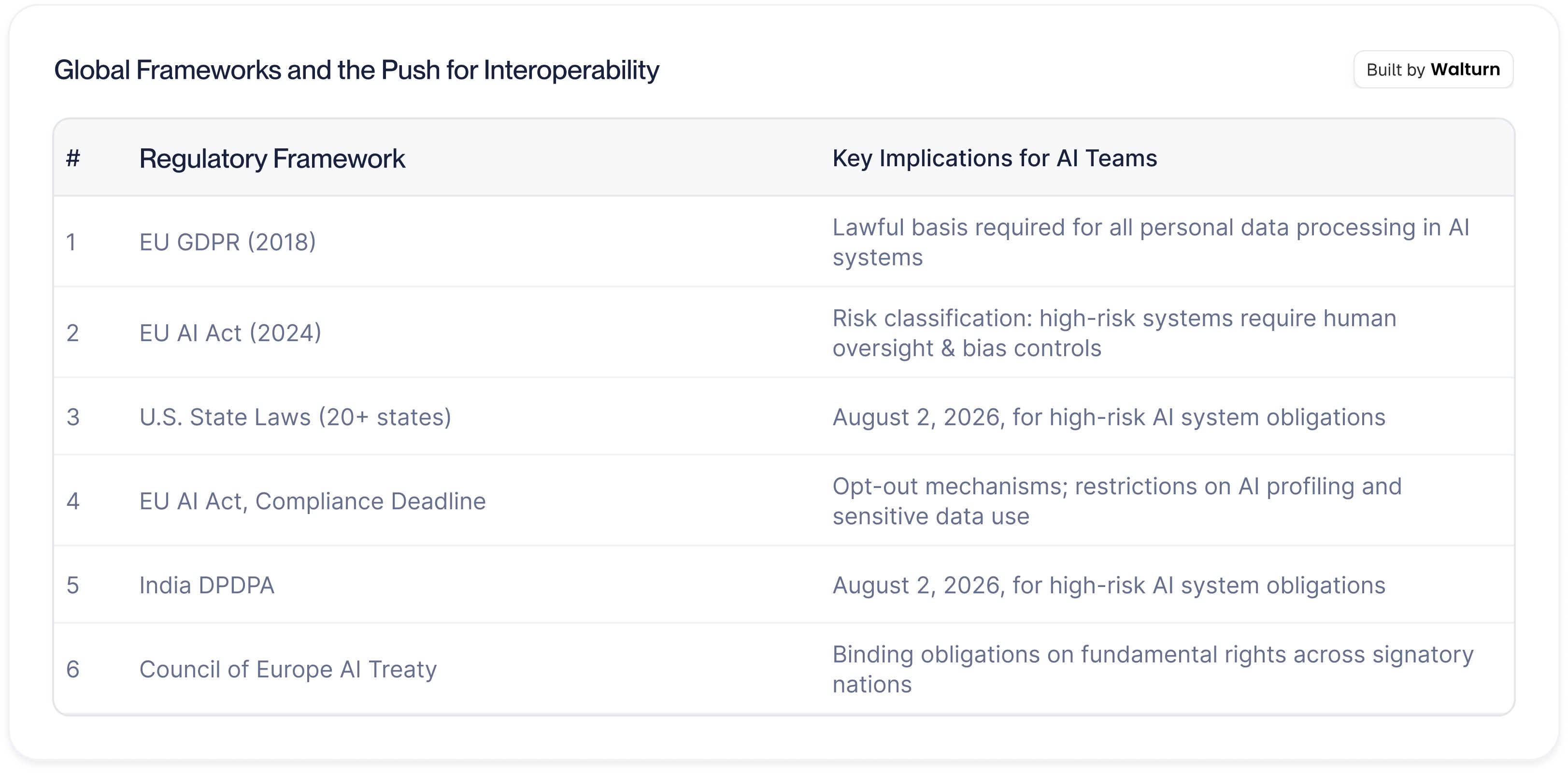The height and width of the screenshot is (773, 1568).
Task: Click the Walturn brand name
Action: tap(1465, 70)
